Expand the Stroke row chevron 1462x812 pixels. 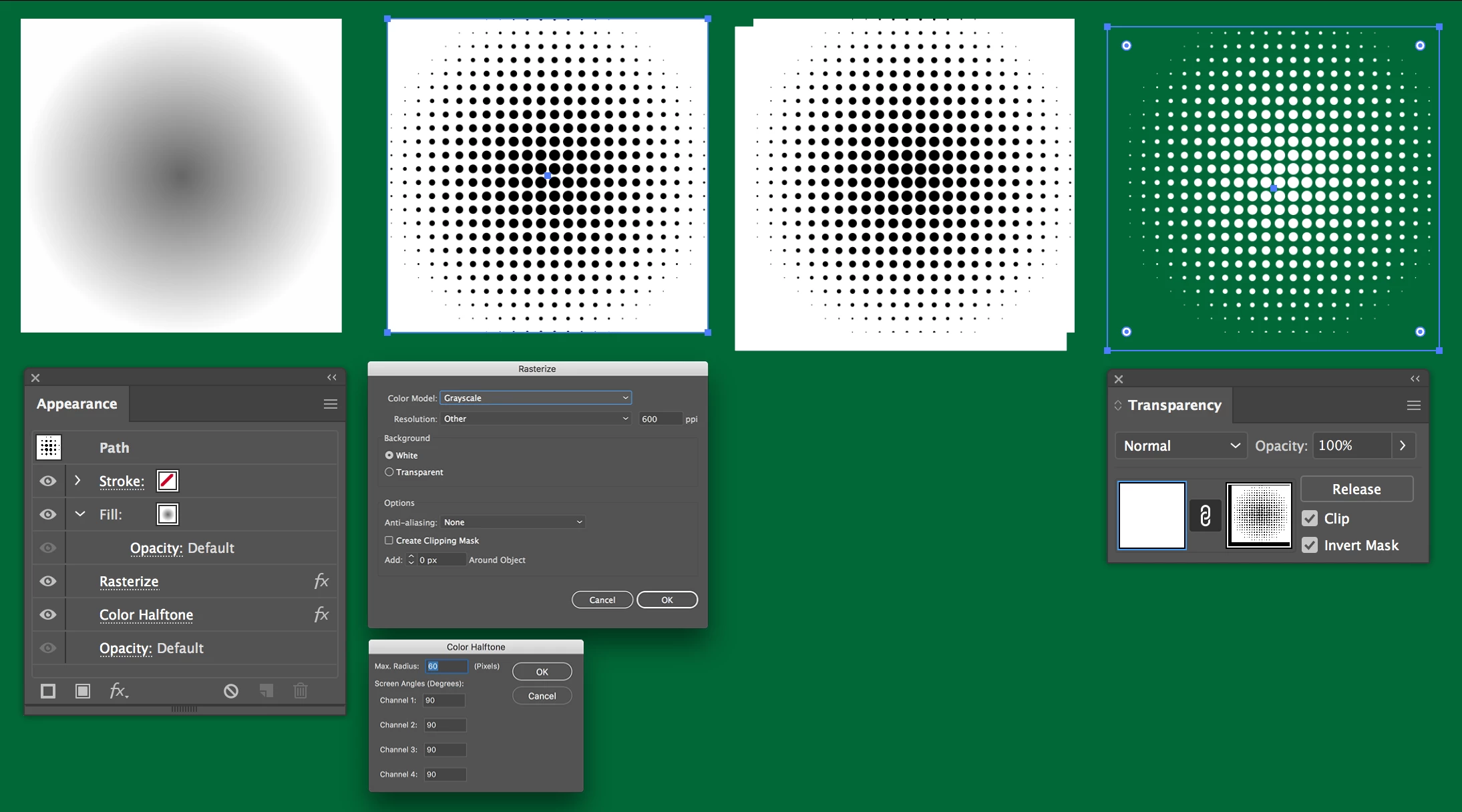point(78,481)
